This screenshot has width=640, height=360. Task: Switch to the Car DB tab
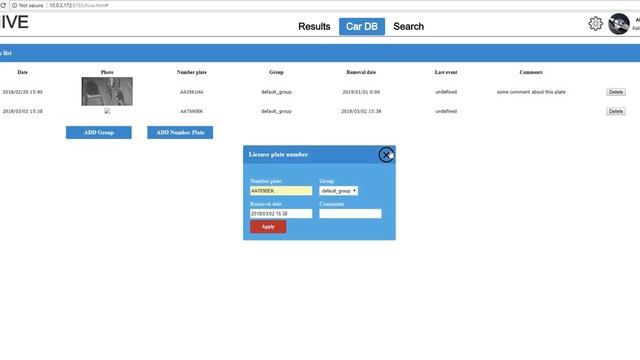[362, 27]
